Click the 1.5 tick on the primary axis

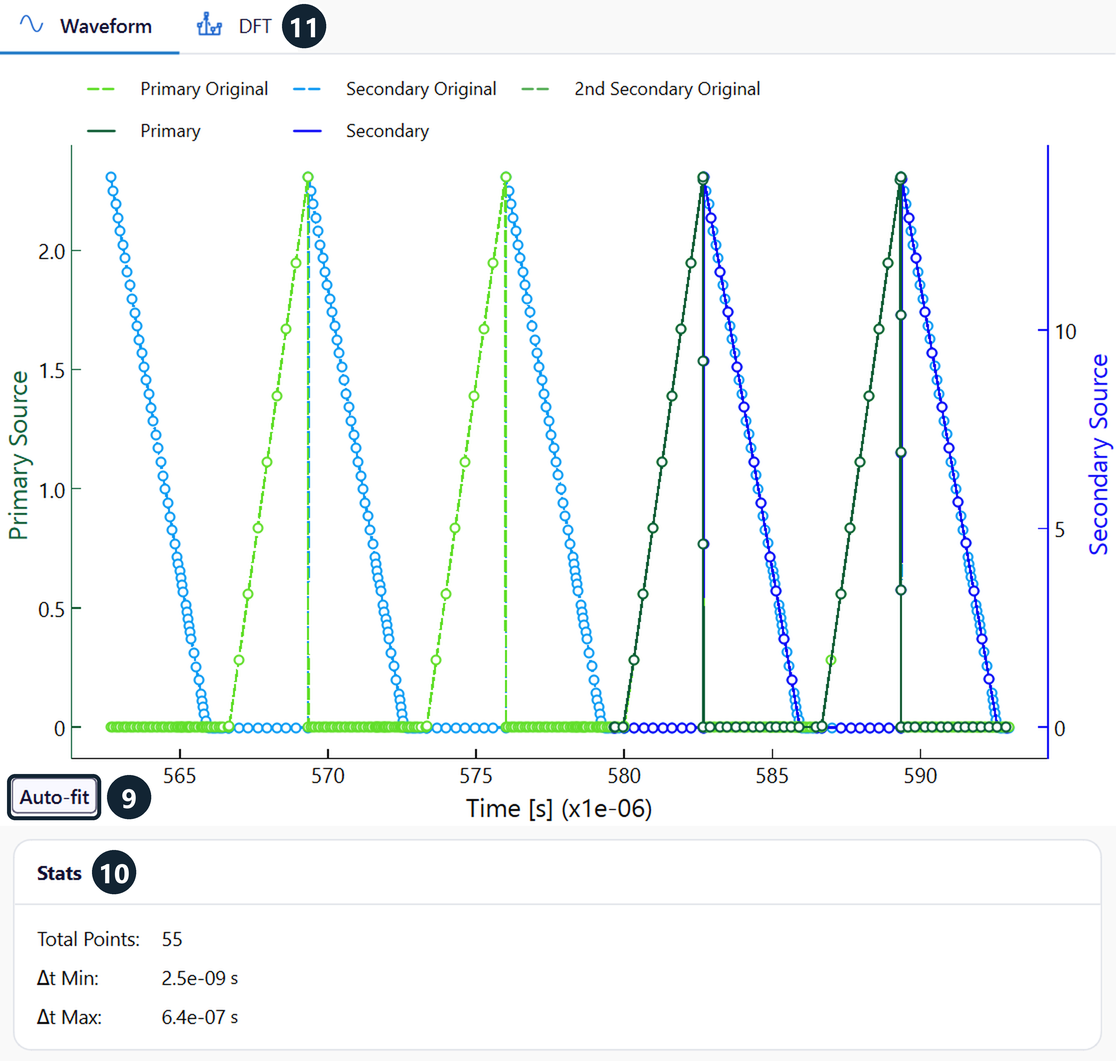click(x=51, y=371)
